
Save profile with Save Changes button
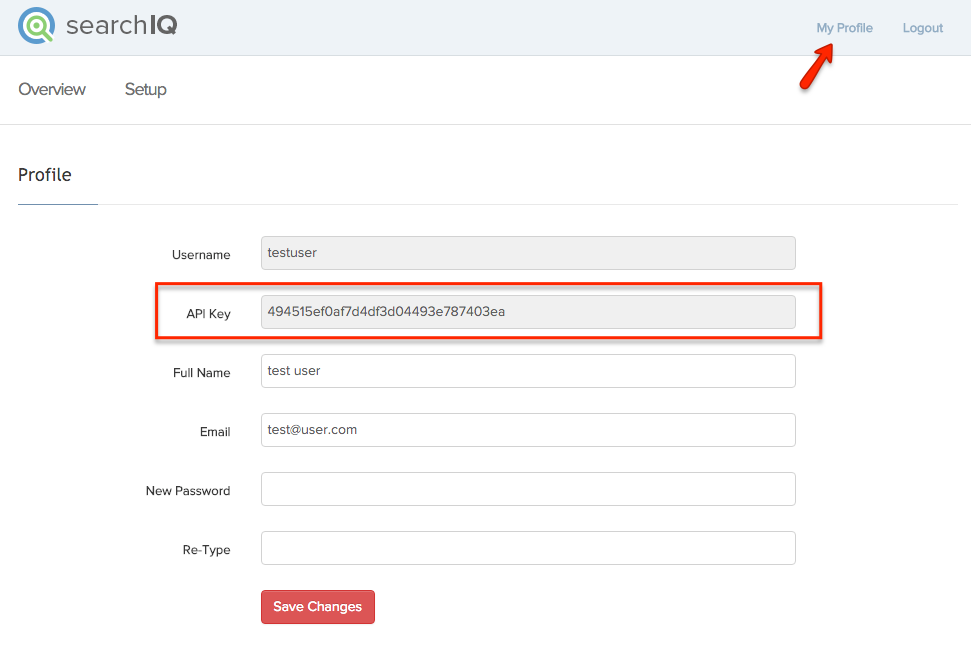point(318,607)
